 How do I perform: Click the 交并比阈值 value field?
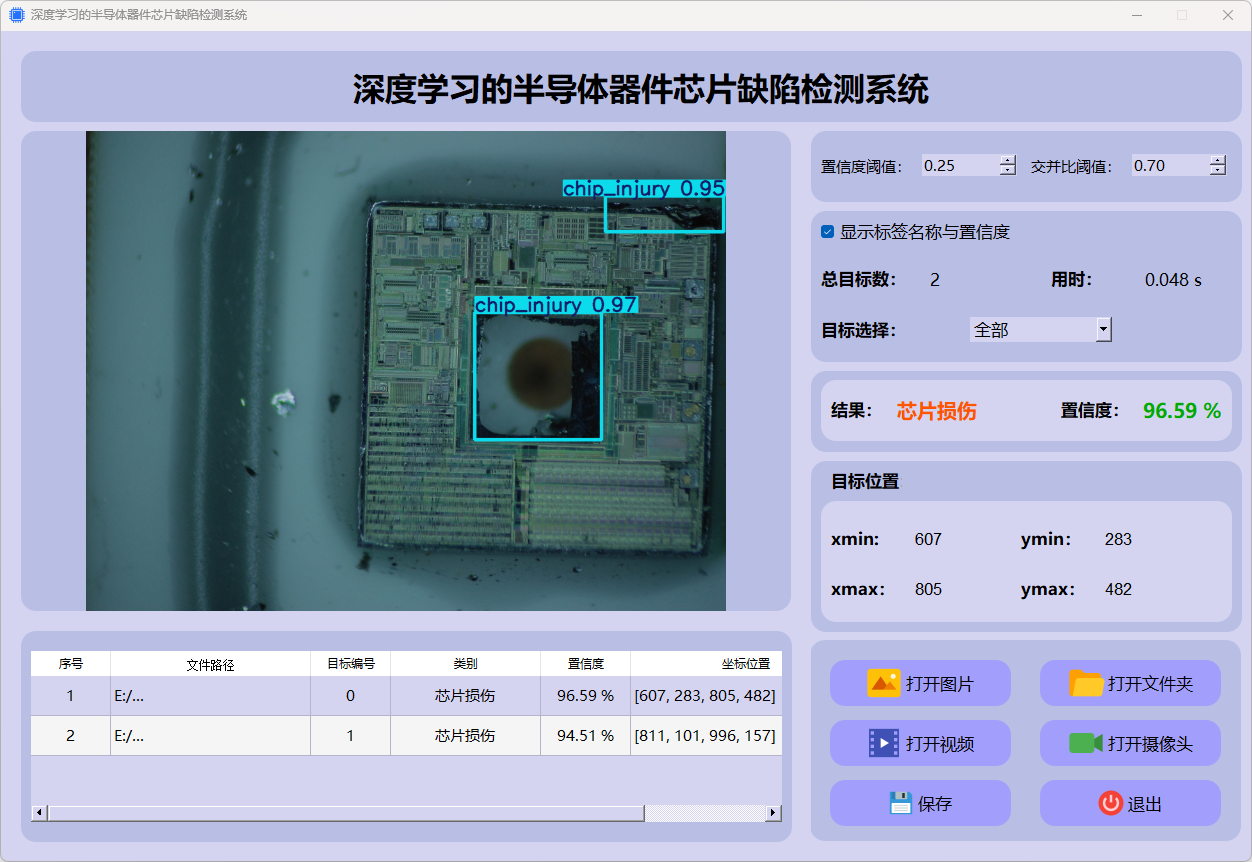click(1169, 166)
